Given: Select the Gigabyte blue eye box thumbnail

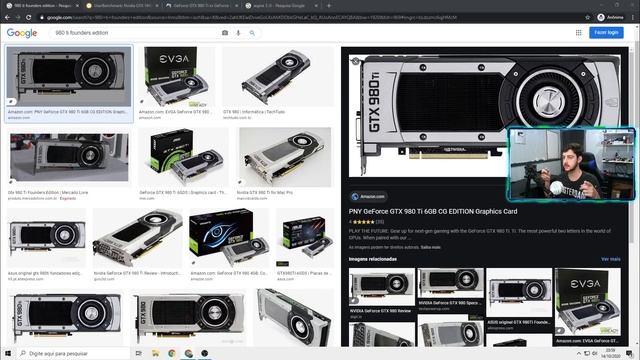Looking at the screenshot, I should point(229,238).
